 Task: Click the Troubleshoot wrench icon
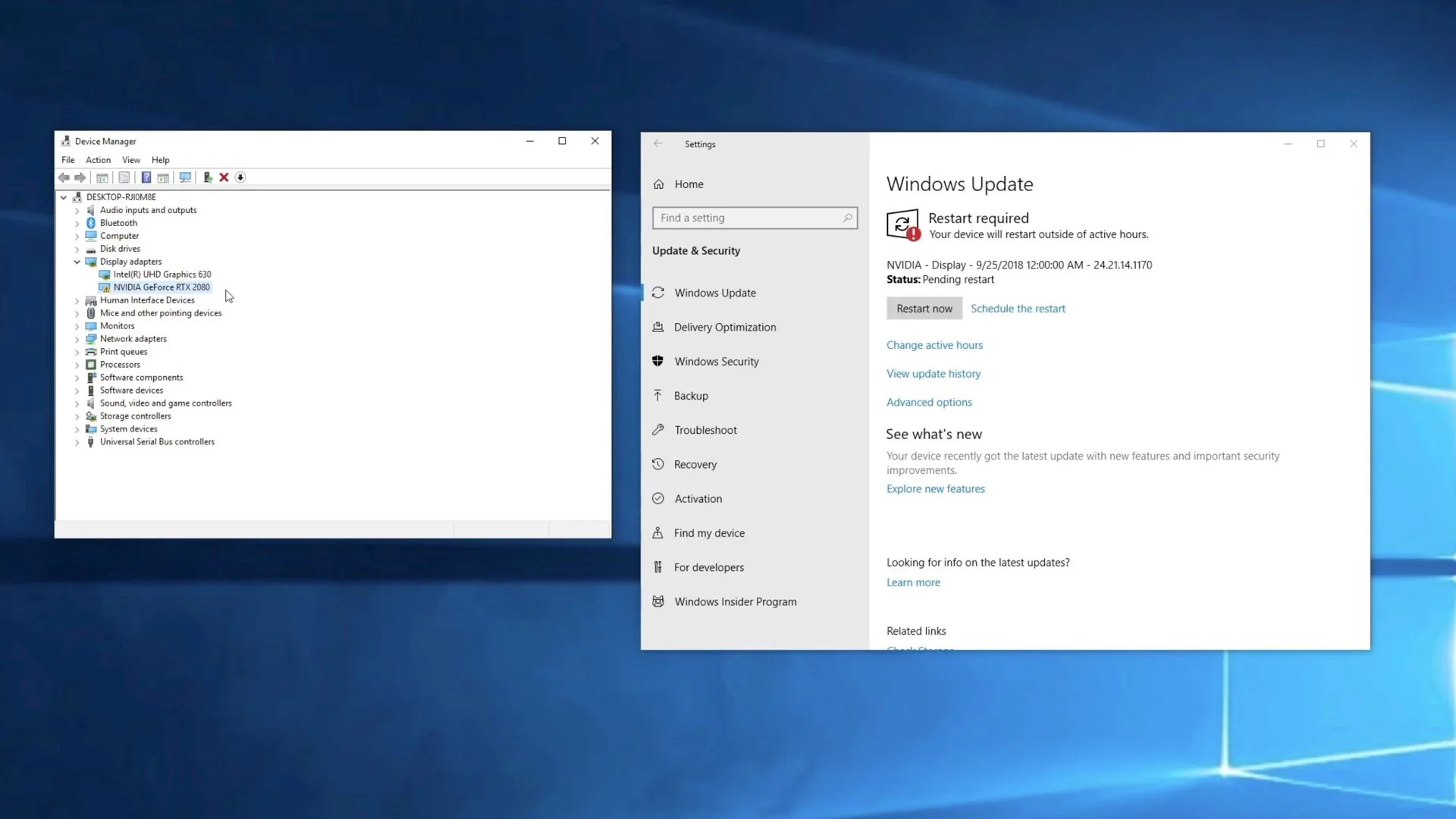(x=658, y=429)
